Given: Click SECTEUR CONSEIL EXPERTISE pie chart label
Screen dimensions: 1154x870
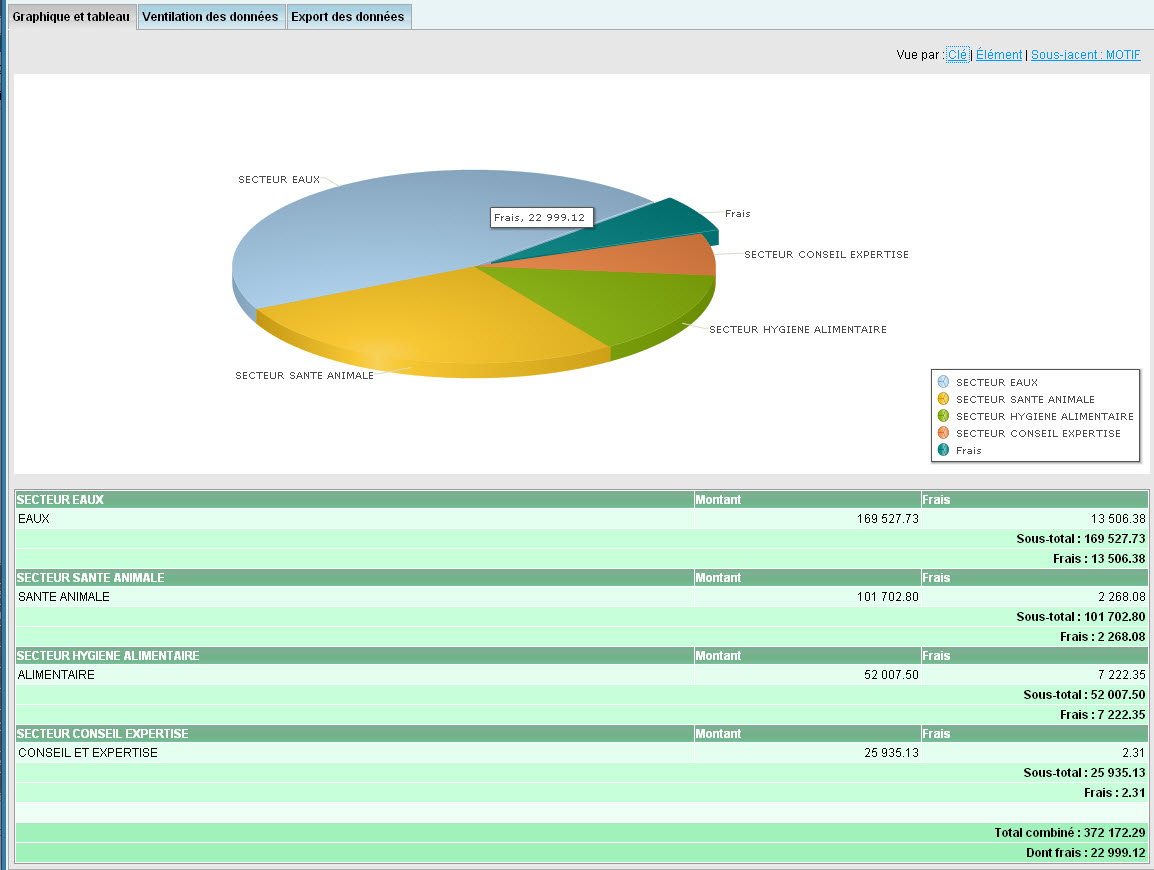Looking at the screenshot, I should (826, 255).
